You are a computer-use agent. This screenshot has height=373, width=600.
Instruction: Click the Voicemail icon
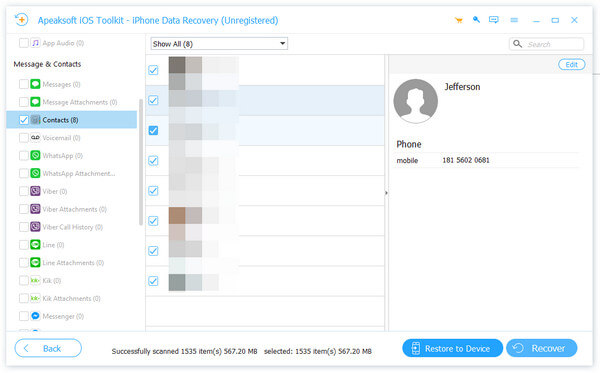(x=35, y=137)
